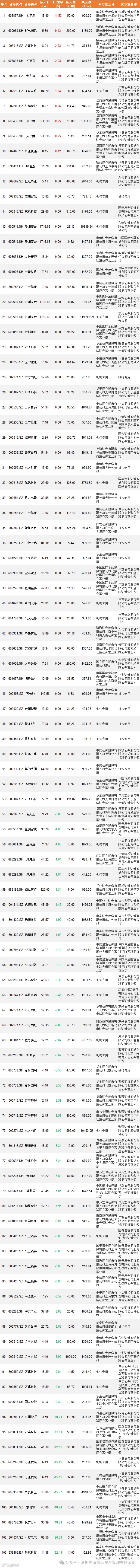This screenshot has width=140, height=1568.
Task: Select stock name 郴电国际
Action: pos(31,30)
